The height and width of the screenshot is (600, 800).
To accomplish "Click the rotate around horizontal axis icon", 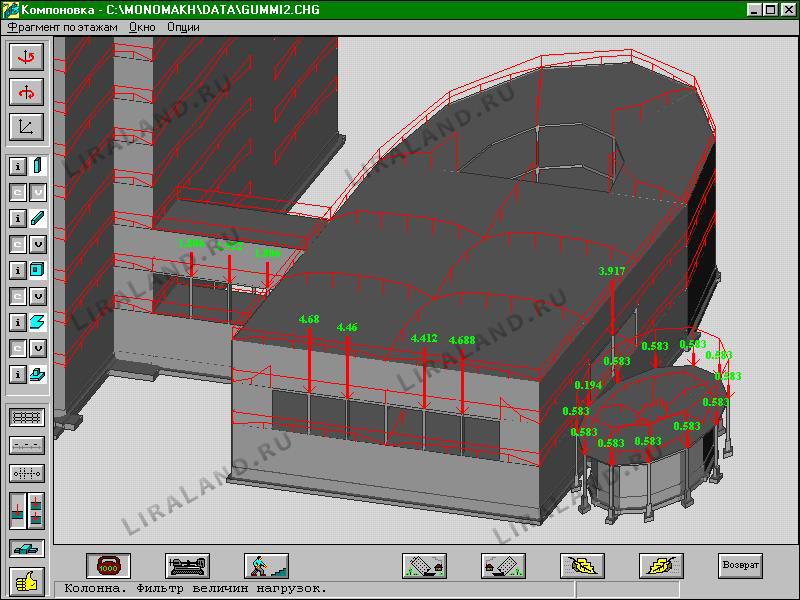I will click(x=26, y=92).
